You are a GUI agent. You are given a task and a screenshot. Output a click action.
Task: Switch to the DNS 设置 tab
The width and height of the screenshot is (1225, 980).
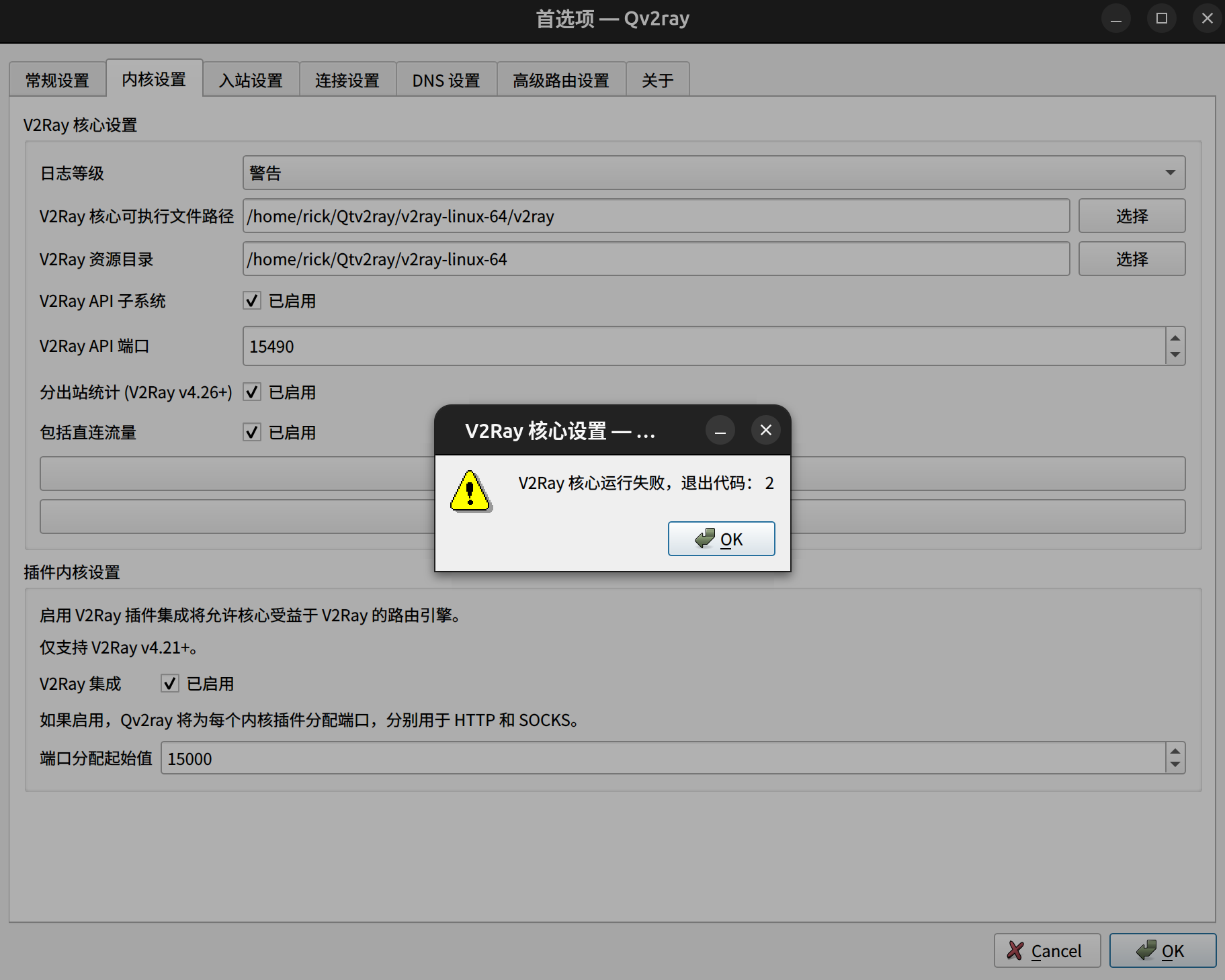pyautogui.click(x=446, y=81)
